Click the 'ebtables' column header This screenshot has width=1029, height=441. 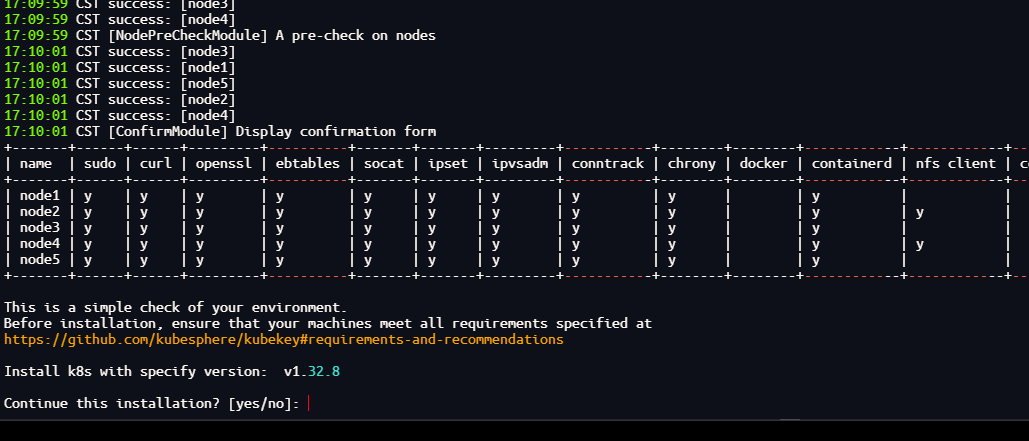point(308,163)
